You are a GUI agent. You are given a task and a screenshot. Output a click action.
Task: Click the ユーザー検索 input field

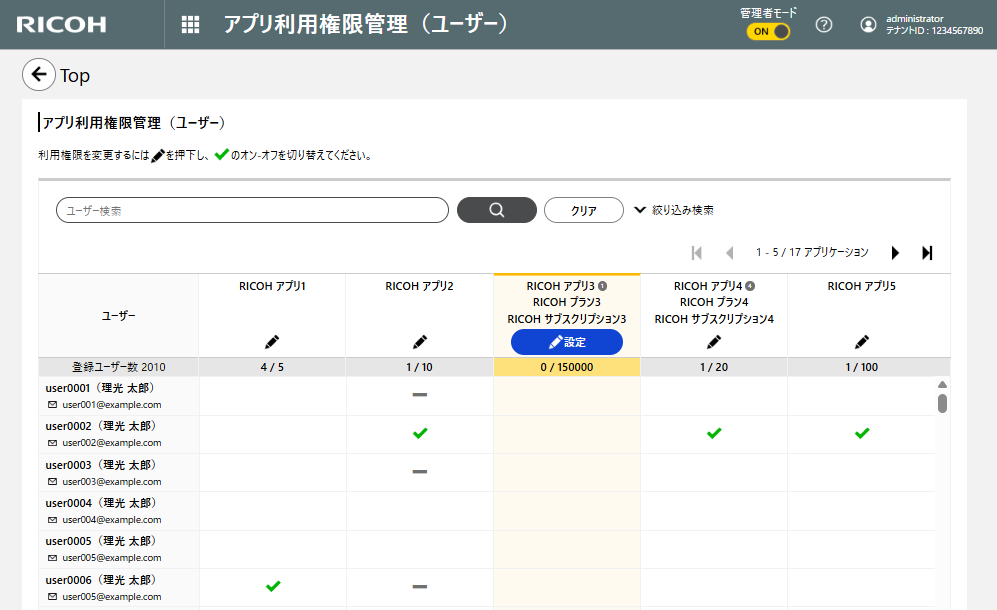click(x=252, y=210)
